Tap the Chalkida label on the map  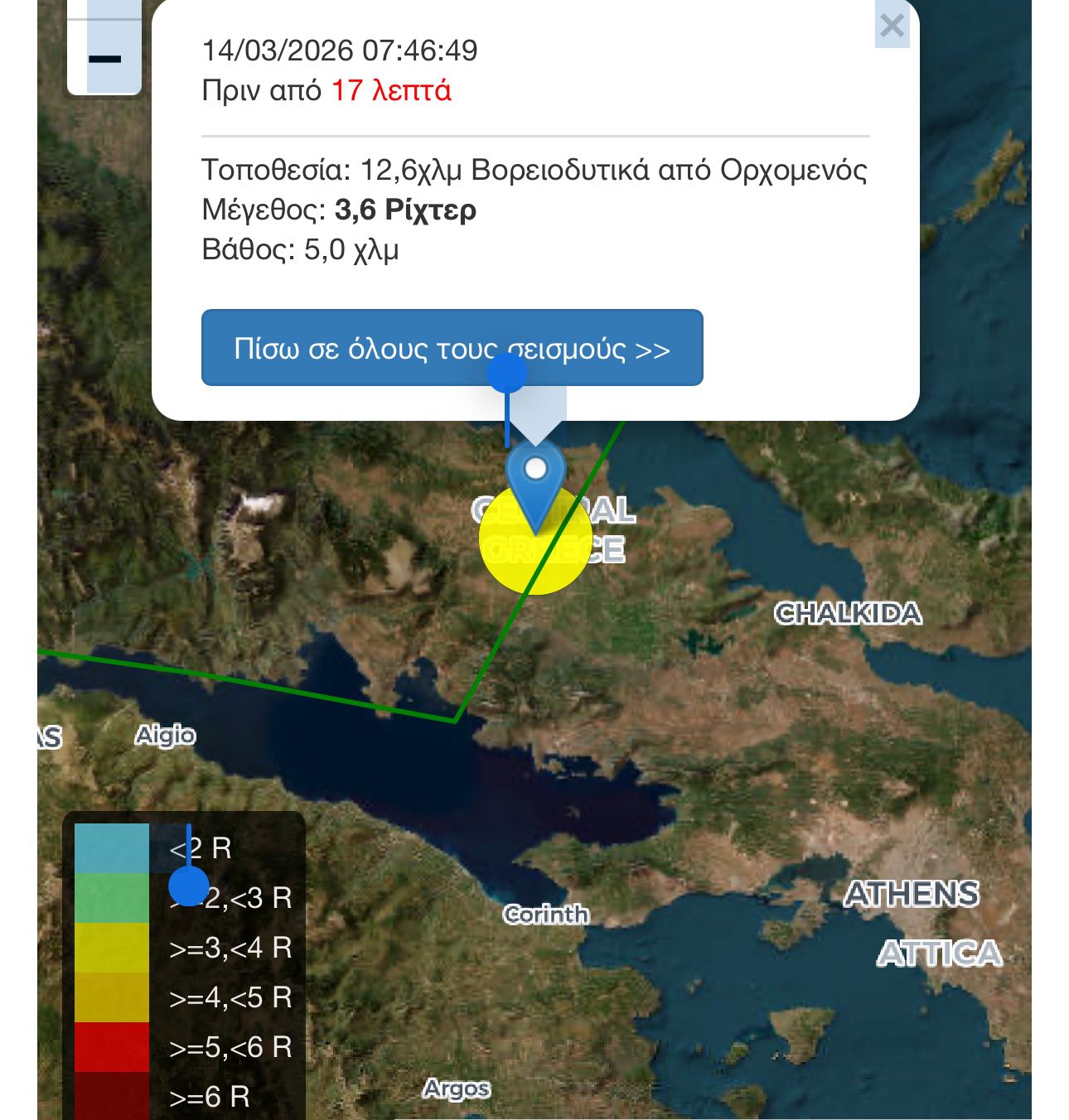[x=847, y=614]
